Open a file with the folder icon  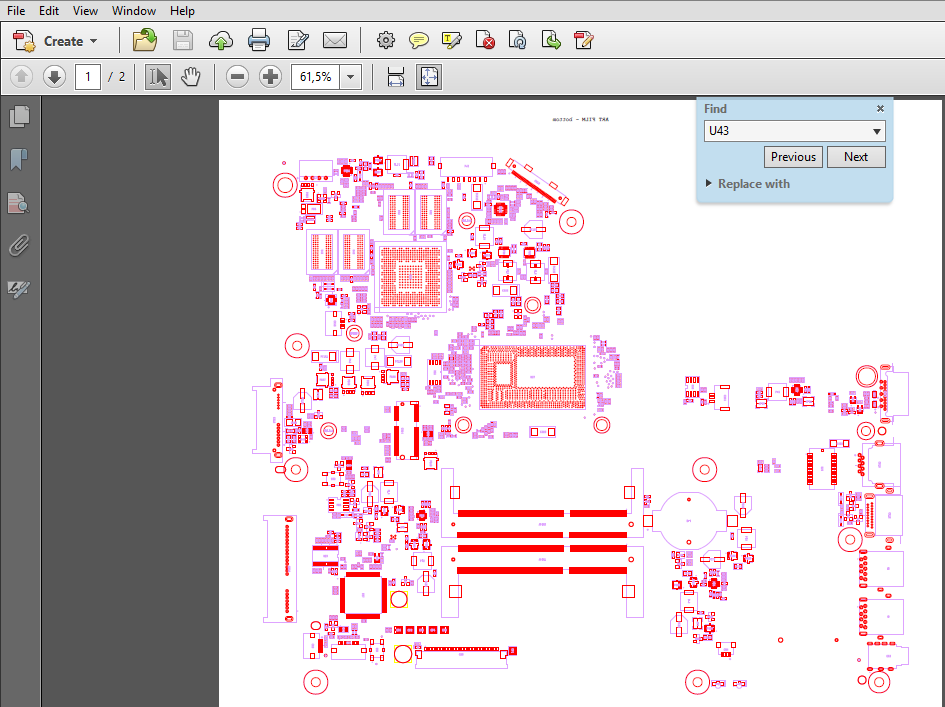[x=145, y=41]
